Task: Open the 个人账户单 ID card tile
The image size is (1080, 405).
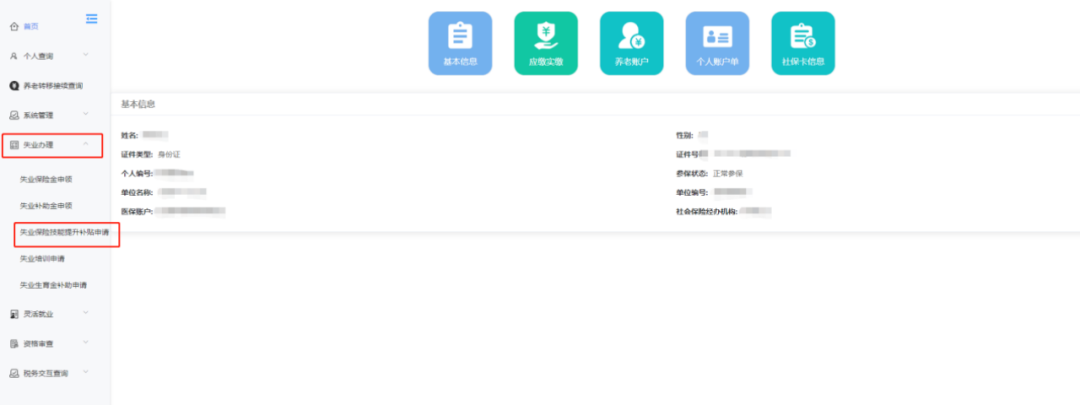Action: pyautogui.click(x=717, y=43)
